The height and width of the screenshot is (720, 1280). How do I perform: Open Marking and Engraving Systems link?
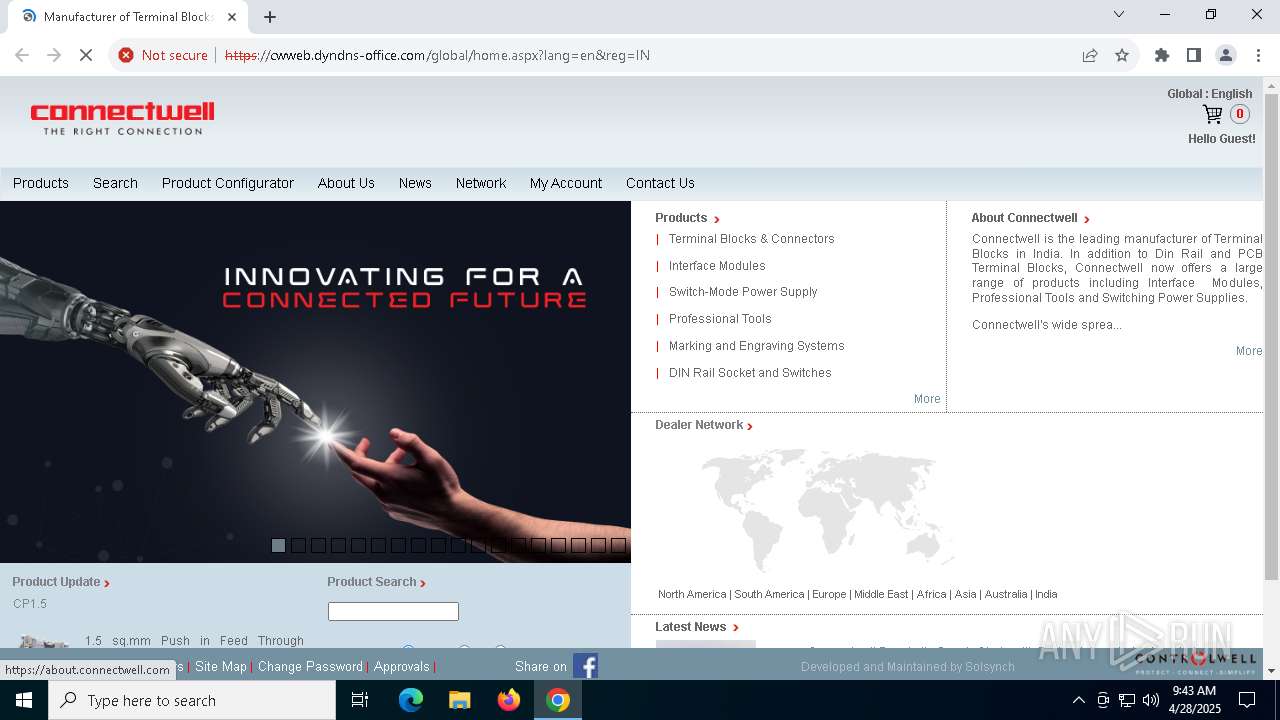click(x=756, y=346)
